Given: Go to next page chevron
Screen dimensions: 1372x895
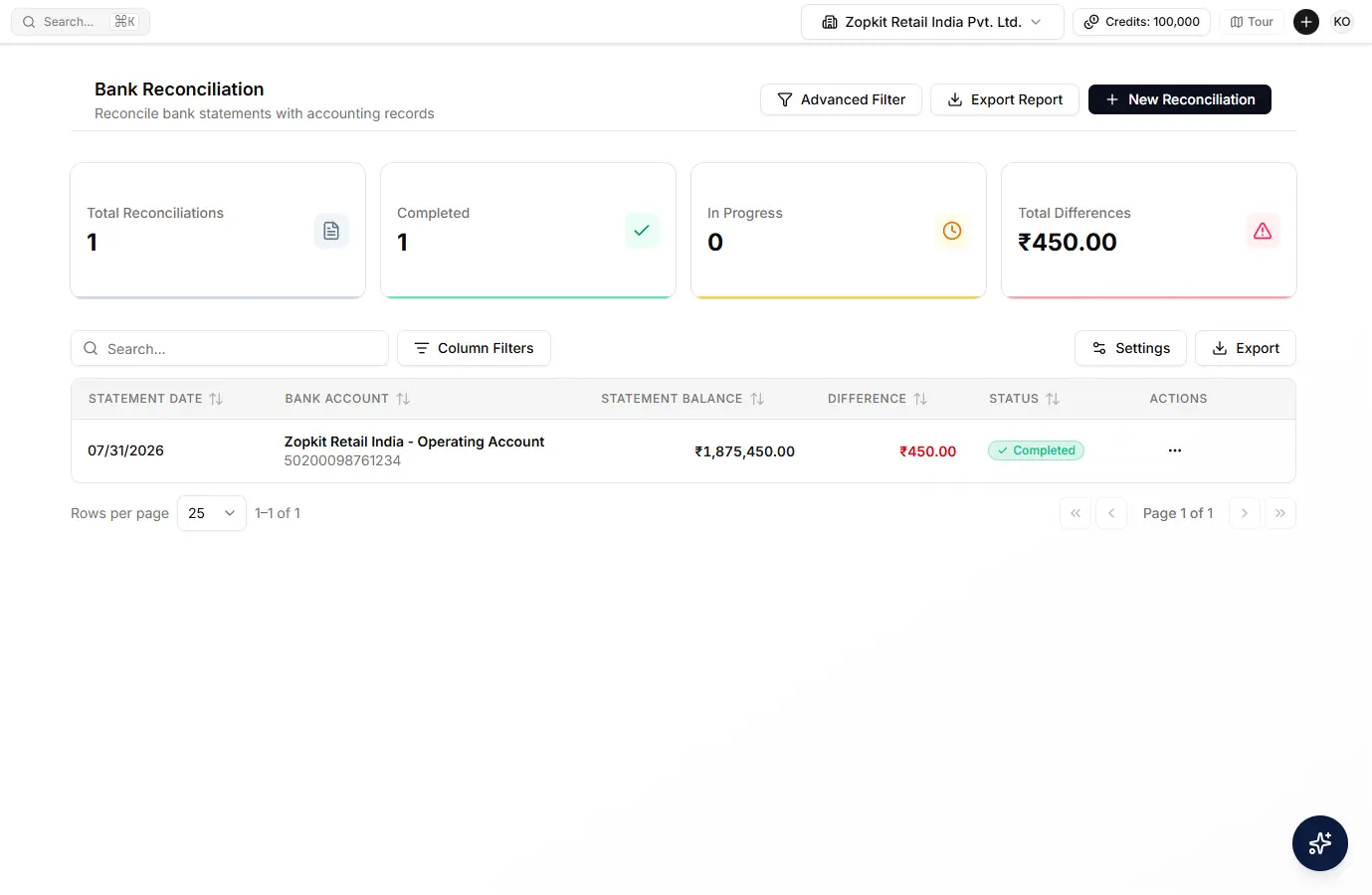Looking at the screenshot, I should [1245, 513].
